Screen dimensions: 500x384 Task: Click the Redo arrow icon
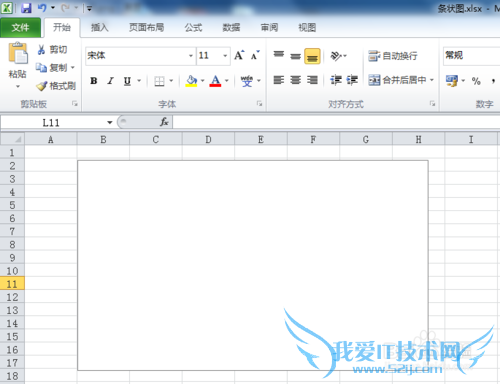(65, 7)
